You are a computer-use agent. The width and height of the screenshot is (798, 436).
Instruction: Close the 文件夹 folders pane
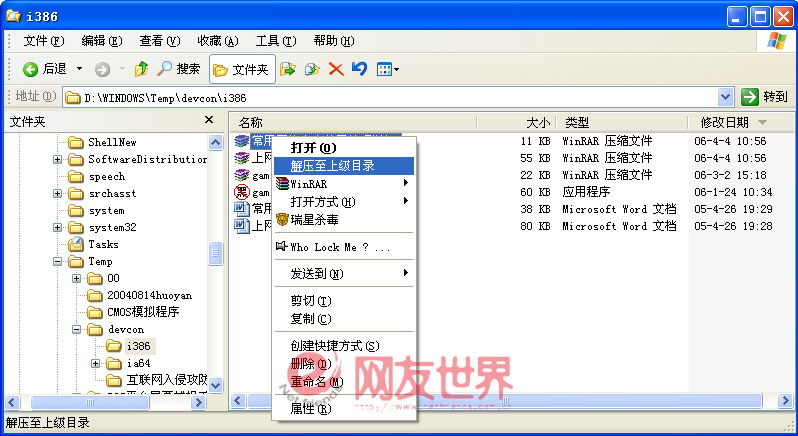pyautogui.click(x=209, y=120)
